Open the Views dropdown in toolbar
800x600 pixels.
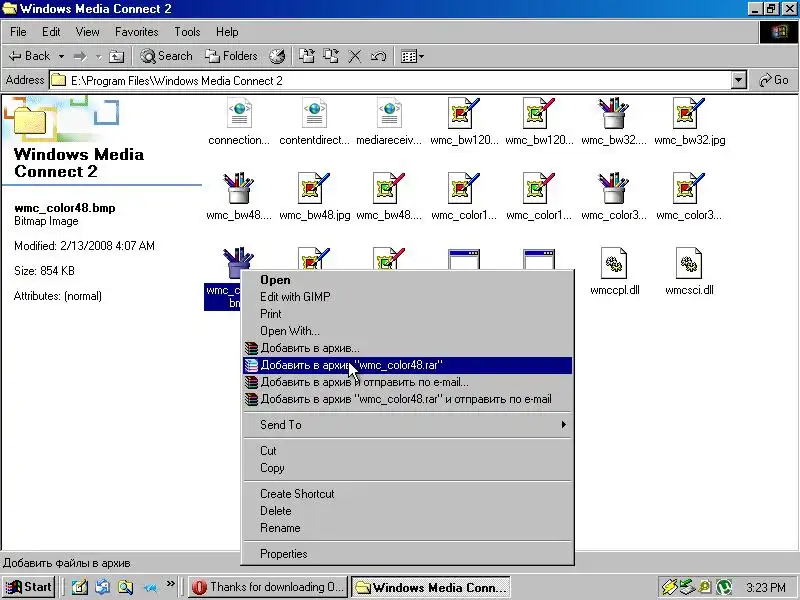tap(412, 56)
